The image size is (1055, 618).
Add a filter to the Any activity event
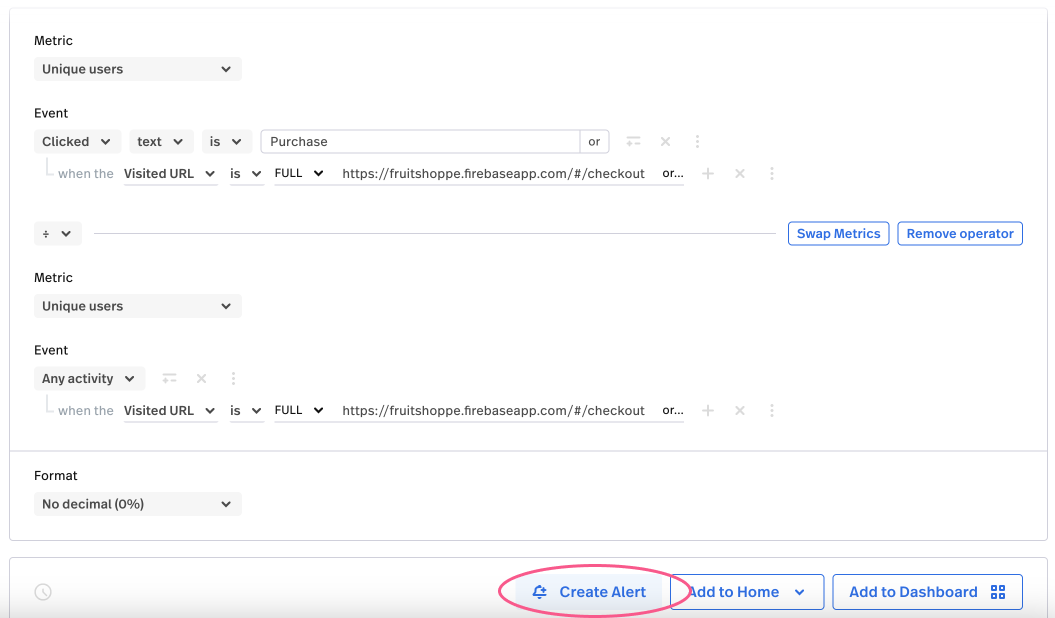pyautogui.click(x=169, y=378)
